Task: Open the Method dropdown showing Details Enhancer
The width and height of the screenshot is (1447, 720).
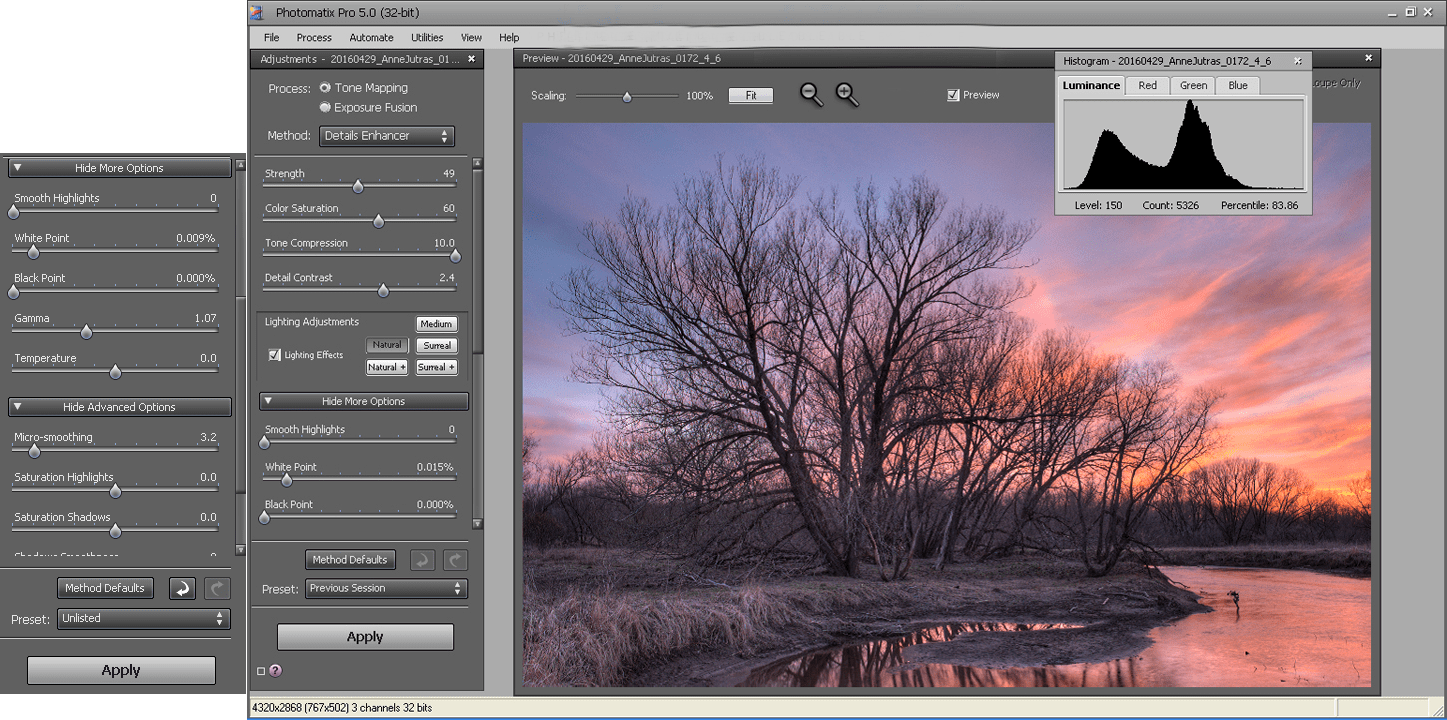Action: click(x=387, y=136)
